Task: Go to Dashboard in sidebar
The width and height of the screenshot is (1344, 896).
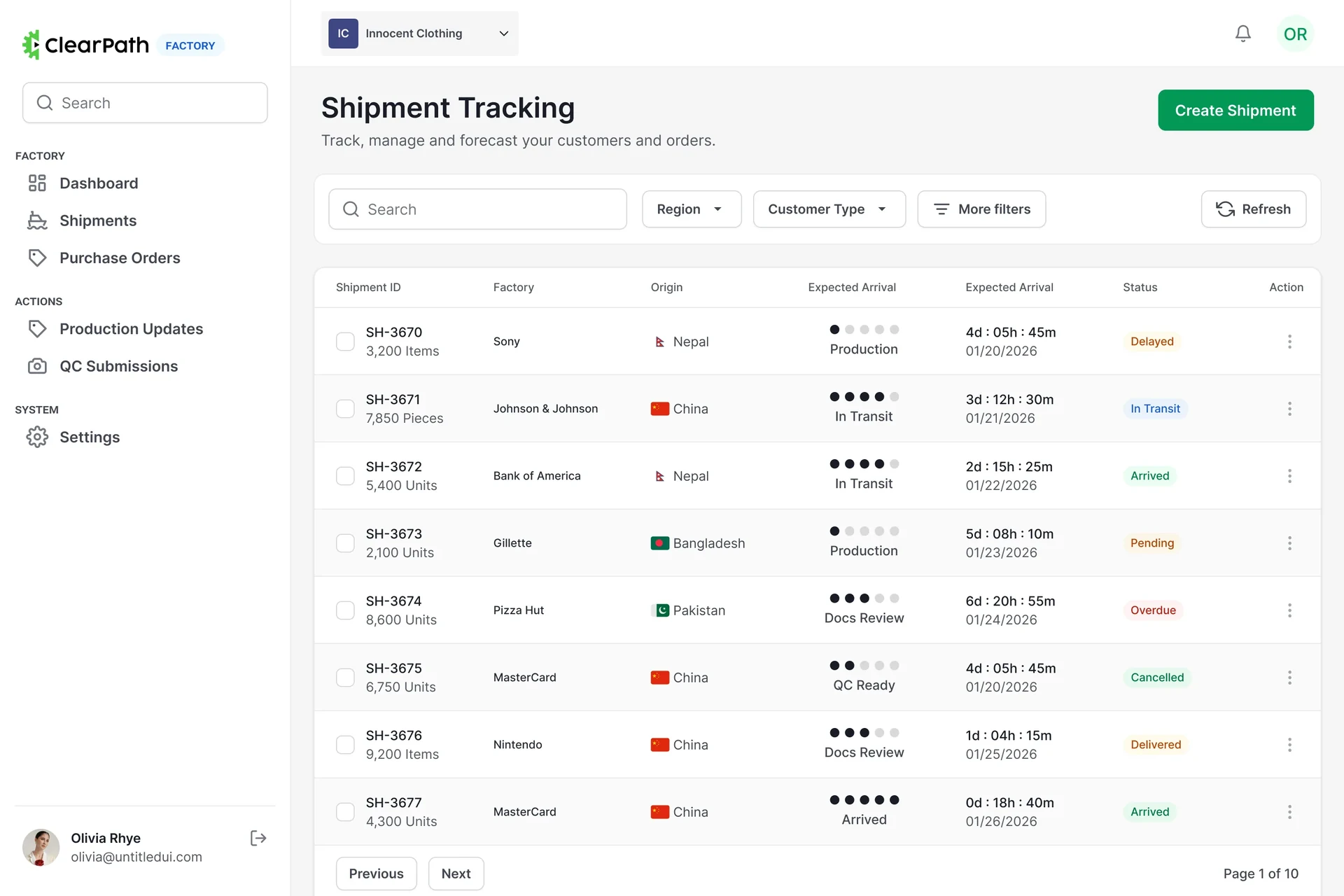Action: click(99, 183)
